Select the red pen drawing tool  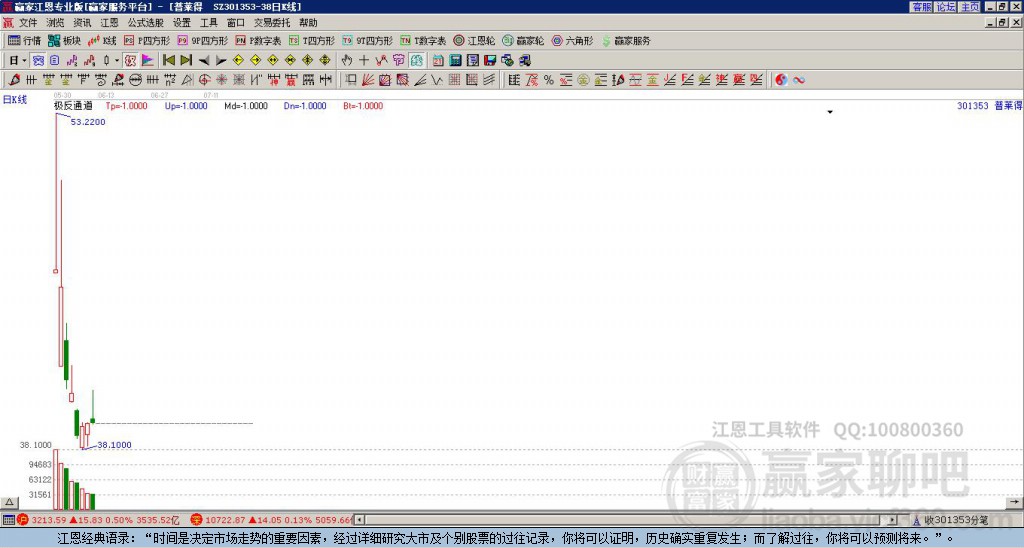point(14,80)
